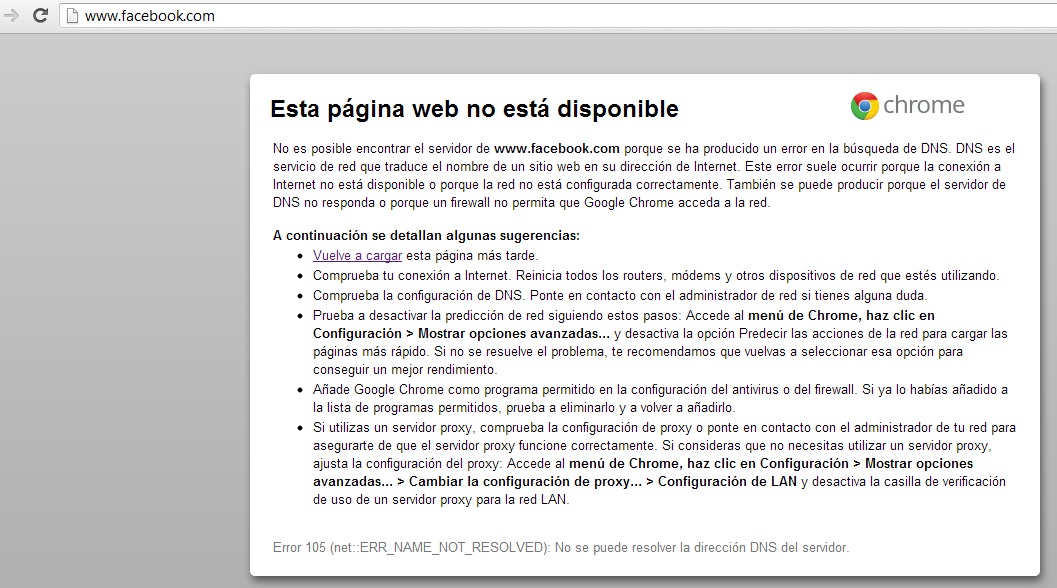Click the 'Vuelve a cargar' link
The width and height of the screenshot is (1057, 588).
coord(357,256)
